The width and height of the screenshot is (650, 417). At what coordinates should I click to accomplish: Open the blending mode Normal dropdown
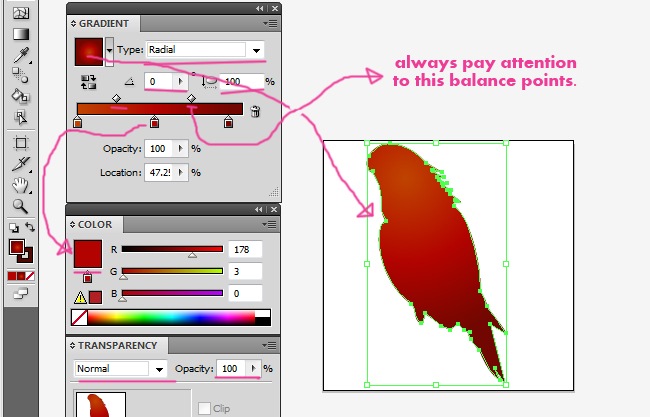157,369
